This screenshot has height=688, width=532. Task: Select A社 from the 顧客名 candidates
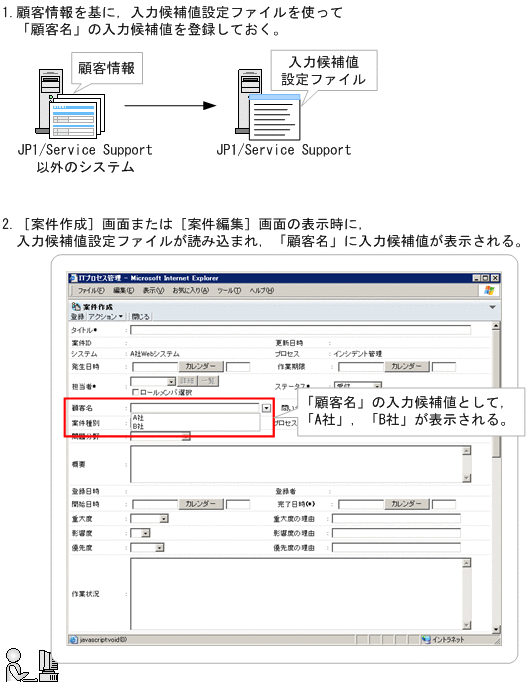click(x=139, y=418)
